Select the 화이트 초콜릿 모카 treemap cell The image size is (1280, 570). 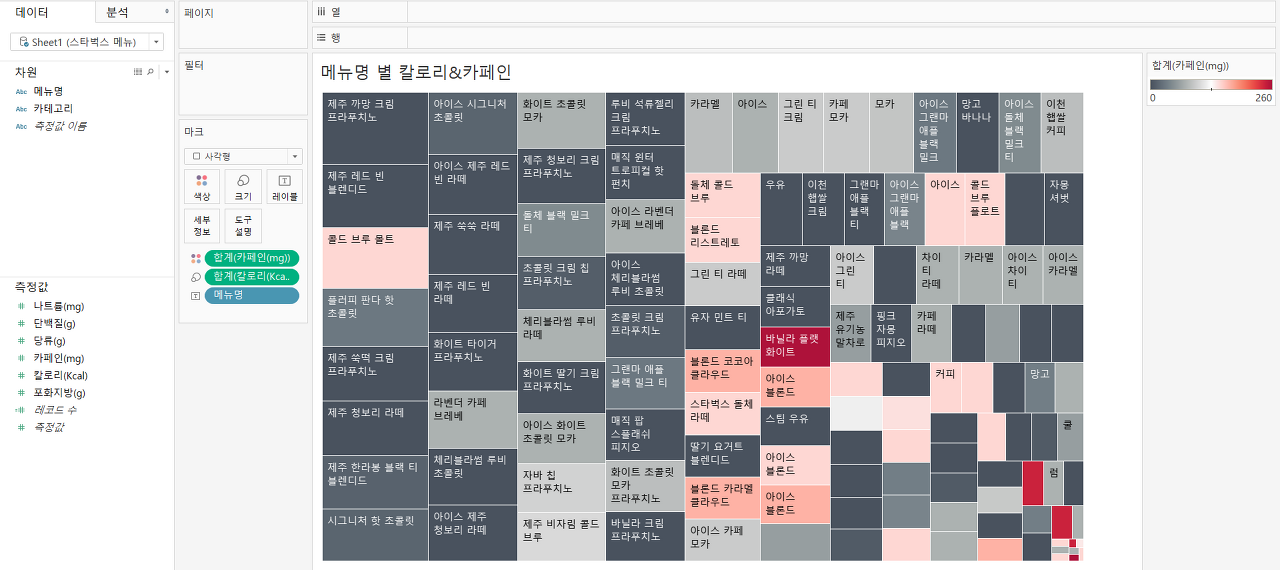(561, 121)
